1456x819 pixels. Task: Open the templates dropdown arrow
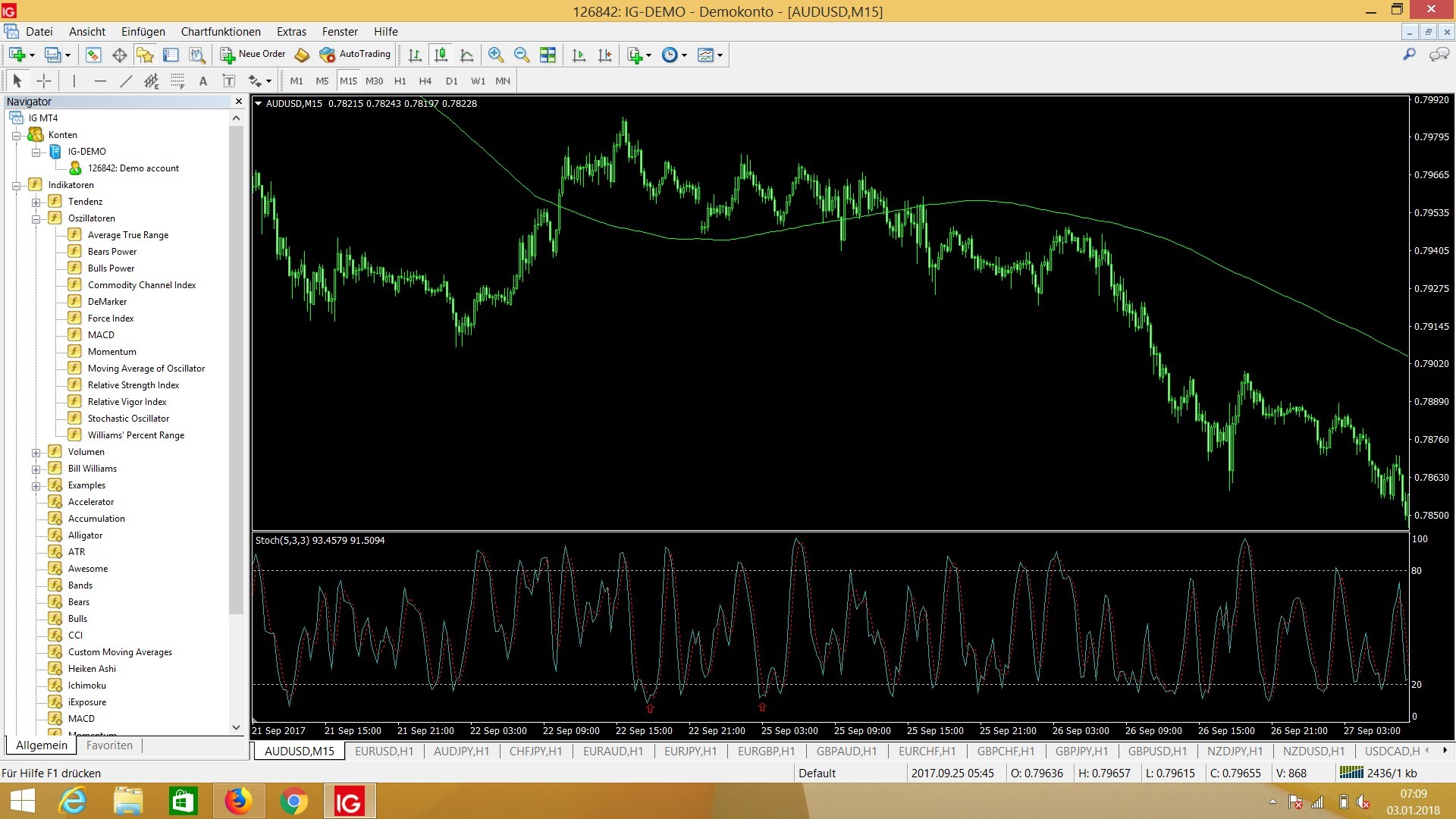pyautogui.click(x=720, y=55)
